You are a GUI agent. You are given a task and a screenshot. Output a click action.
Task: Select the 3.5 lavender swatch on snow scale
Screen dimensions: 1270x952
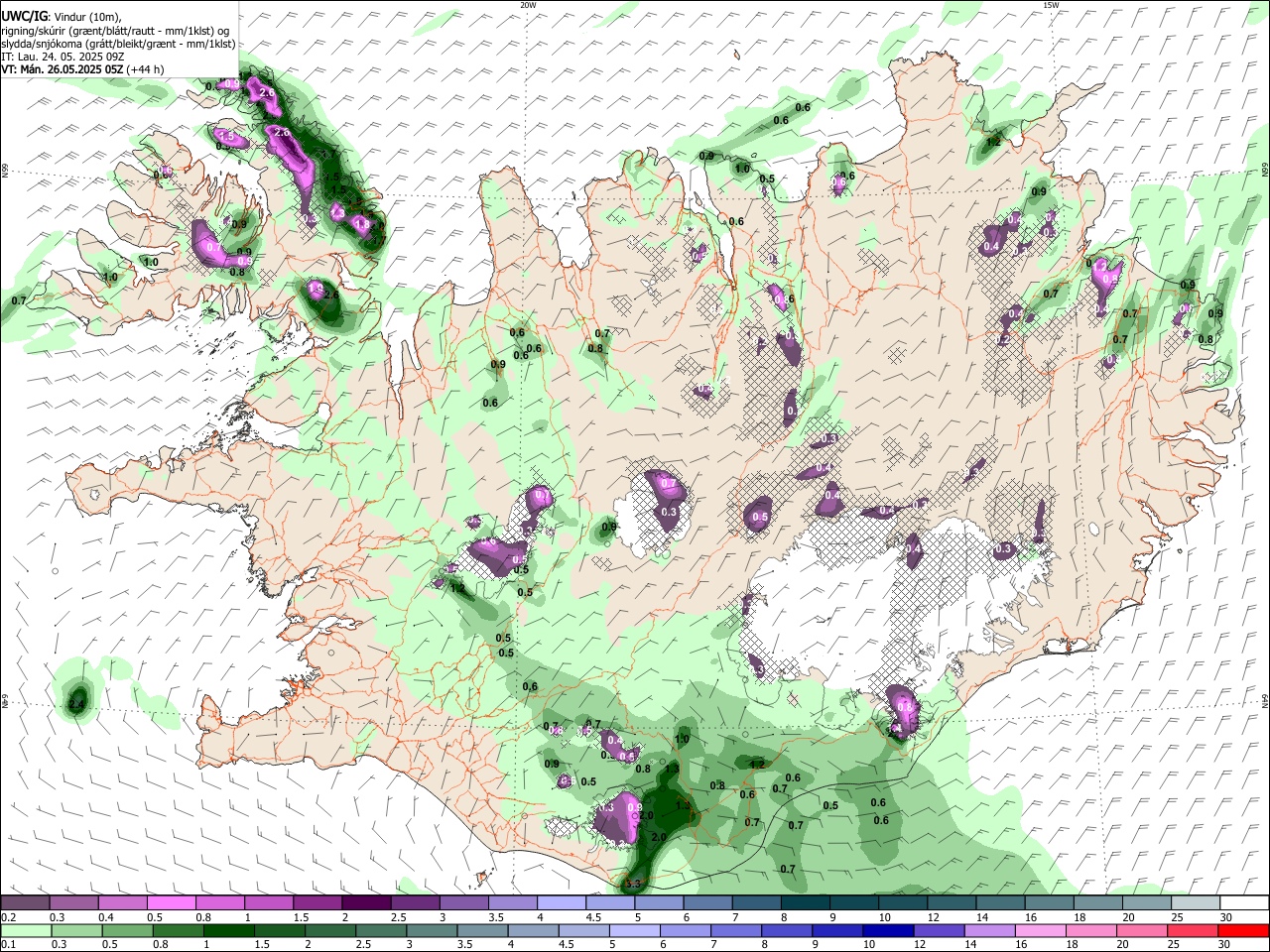pyautogui.click(x=512, y=903)
